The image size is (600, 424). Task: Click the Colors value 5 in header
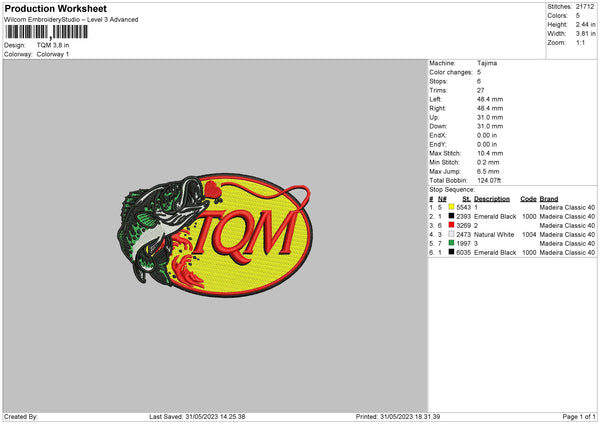(x=578, y=16)
